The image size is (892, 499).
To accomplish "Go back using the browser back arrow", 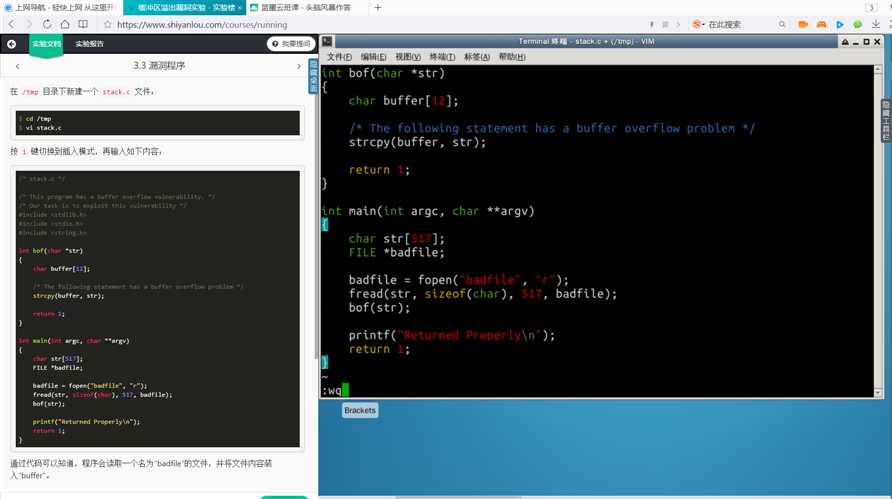I will click(x=12, y=24).
